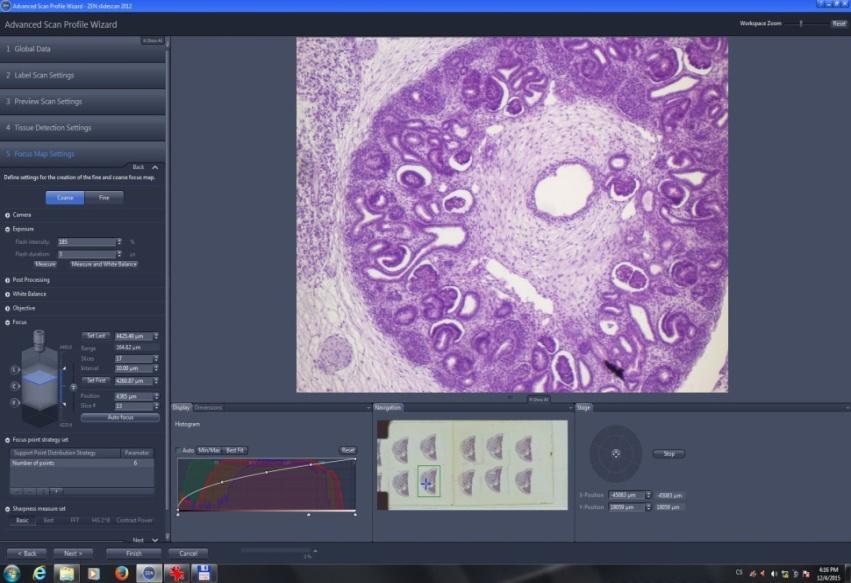Image resolution: width=851 pixels, height=583 pixels.
Task: Select the Contrast Power sharpness measure tab
Action: pyautogui.click(x=134, y=521)
